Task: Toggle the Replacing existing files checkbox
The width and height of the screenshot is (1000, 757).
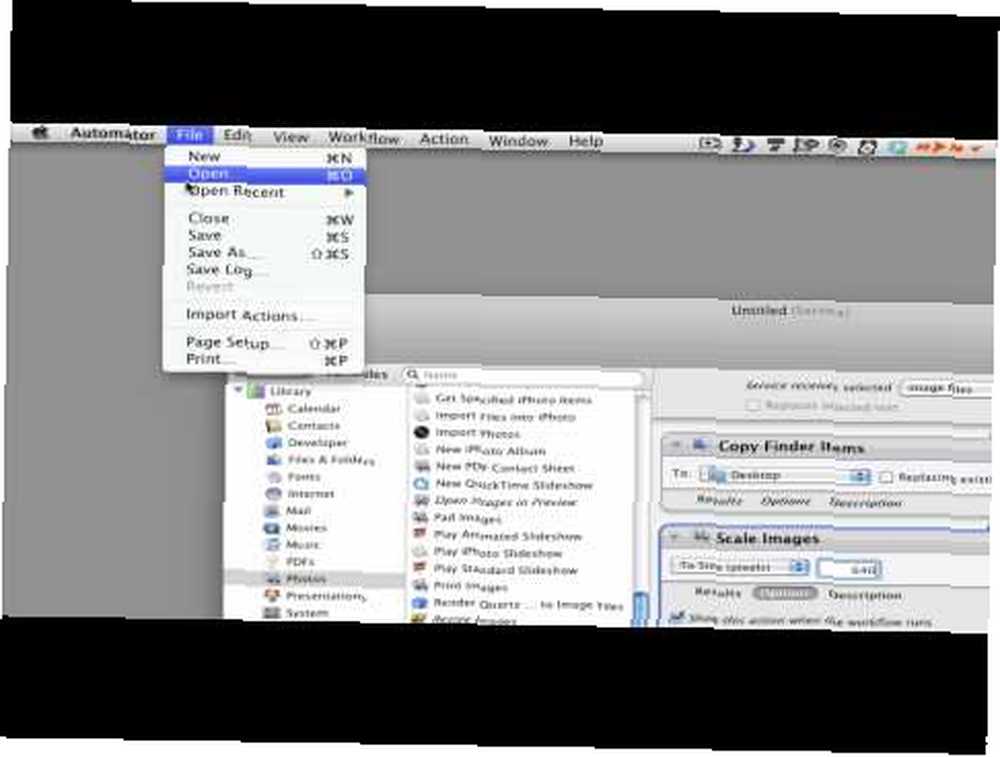Action: coord(886,477)
